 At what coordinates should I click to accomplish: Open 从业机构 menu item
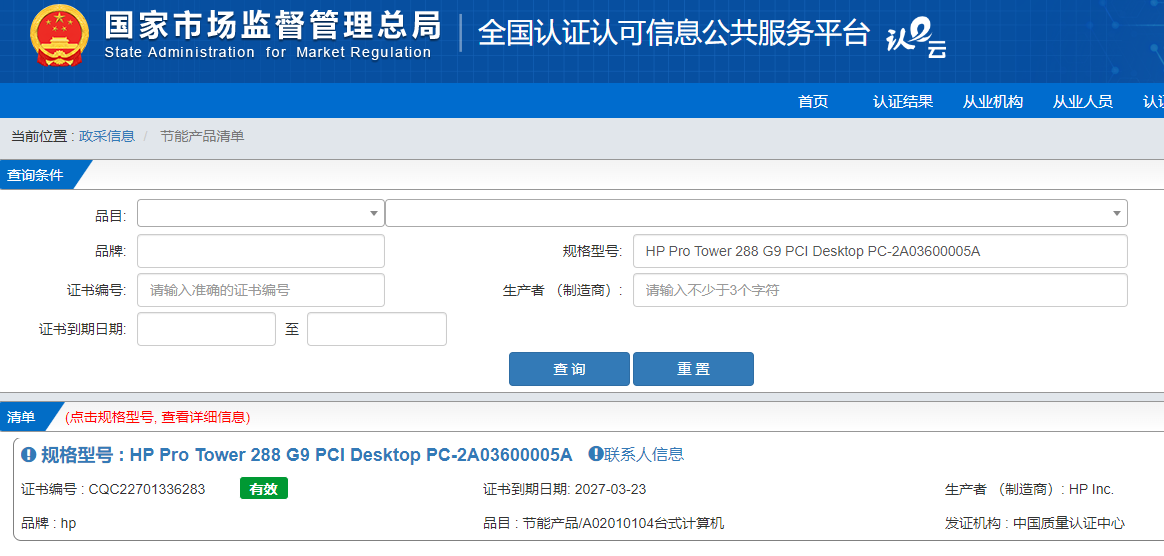pos(993,102)
